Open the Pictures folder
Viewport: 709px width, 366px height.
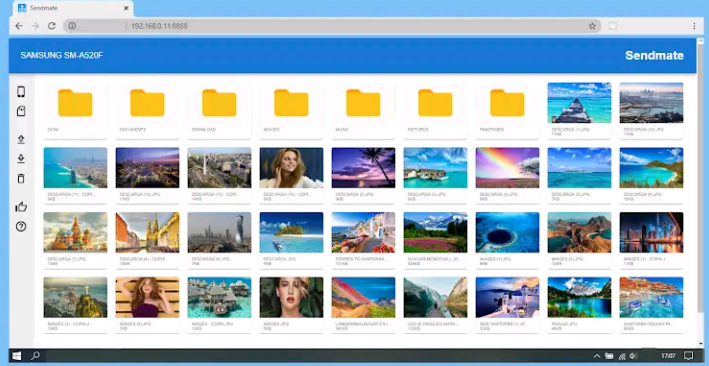435,110
